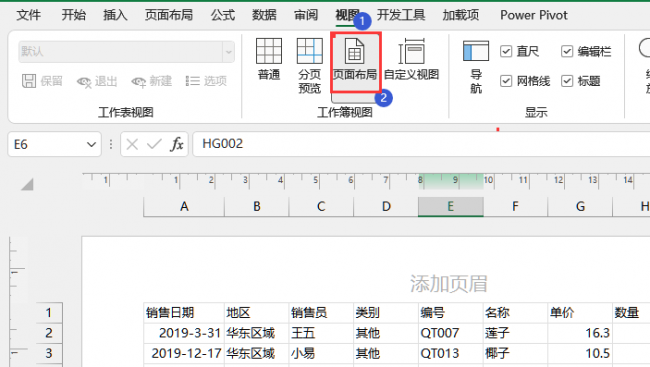Open the Page Layout (页面布局) ribbon tab
This screenshot has width=650, height=367.
point(169,15)
